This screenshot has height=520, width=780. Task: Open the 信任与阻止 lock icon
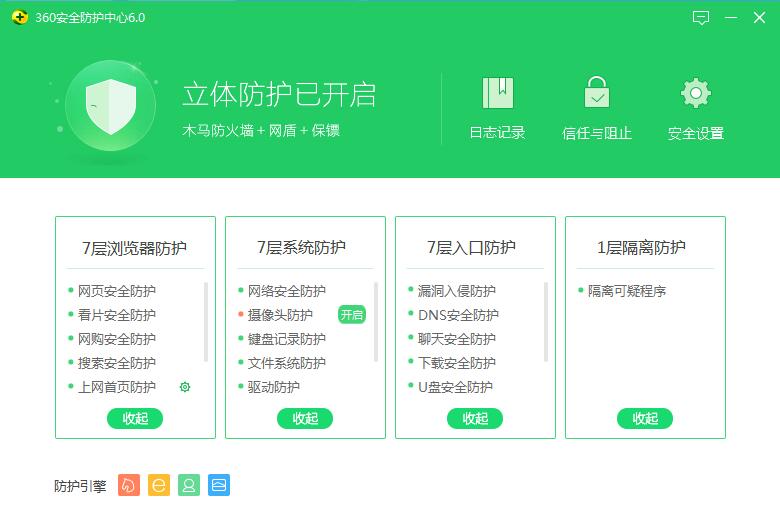pos(596,92)
